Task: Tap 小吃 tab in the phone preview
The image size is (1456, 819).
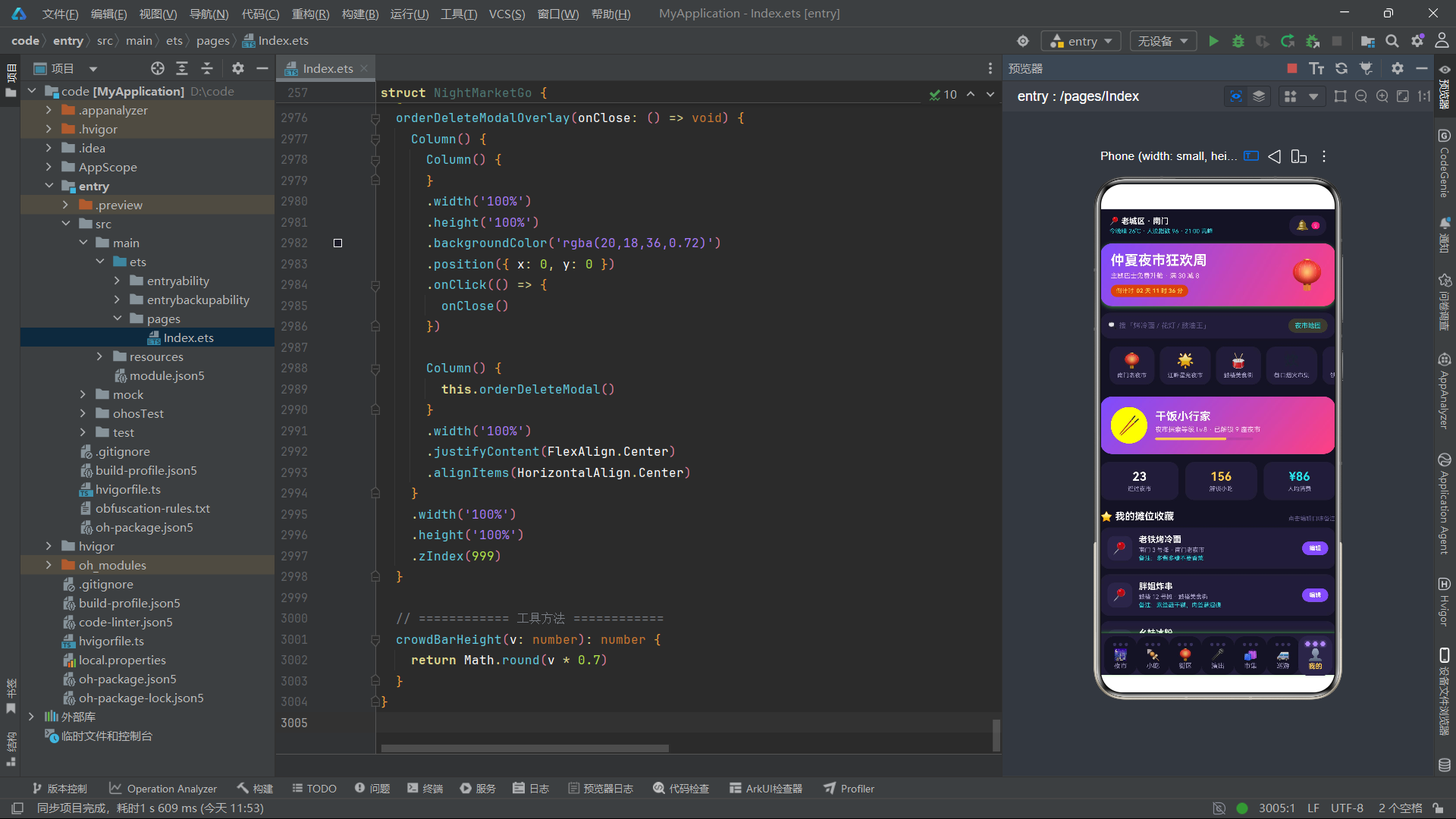Action: point(1153,656)
